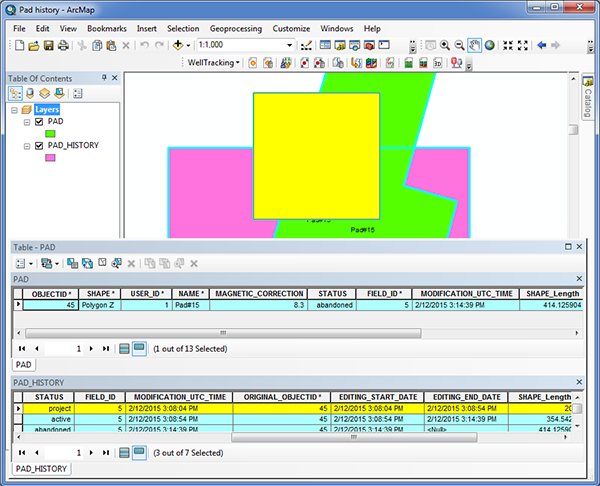Click PAD table horizontal scrollbar
This screenshot has height=486, width=600.
coord(223,333)
